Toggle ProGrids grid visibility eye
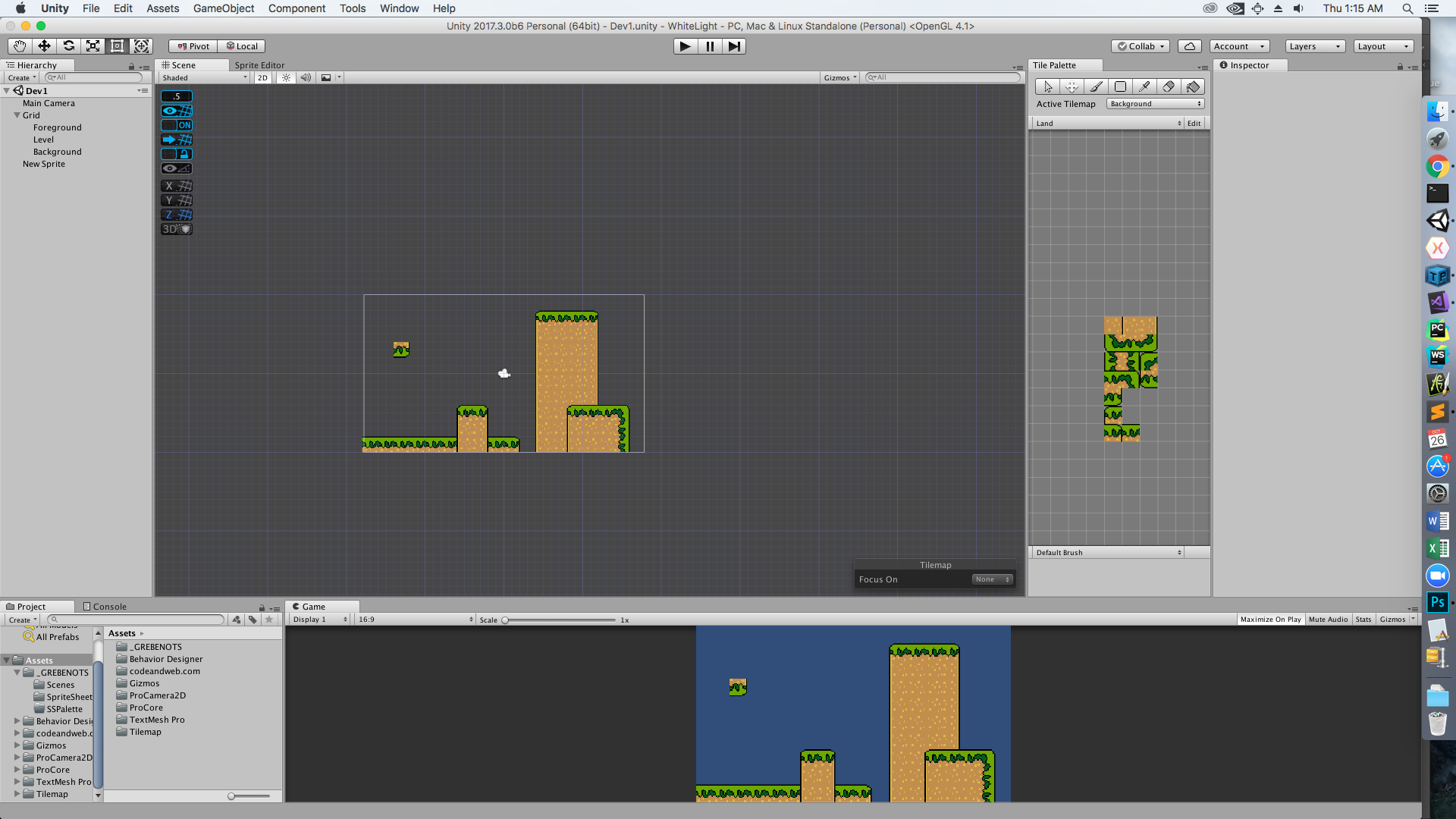 point(177,111)
